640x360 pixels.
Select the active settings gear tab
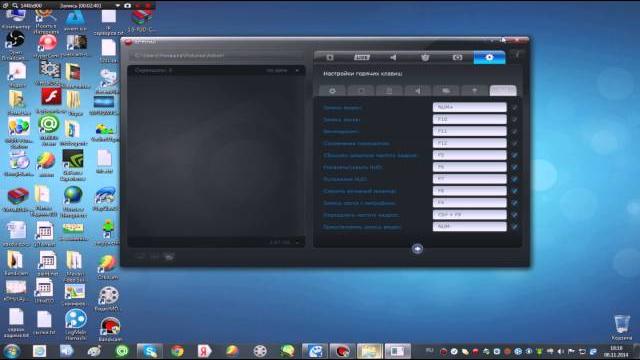click(489, 58)
